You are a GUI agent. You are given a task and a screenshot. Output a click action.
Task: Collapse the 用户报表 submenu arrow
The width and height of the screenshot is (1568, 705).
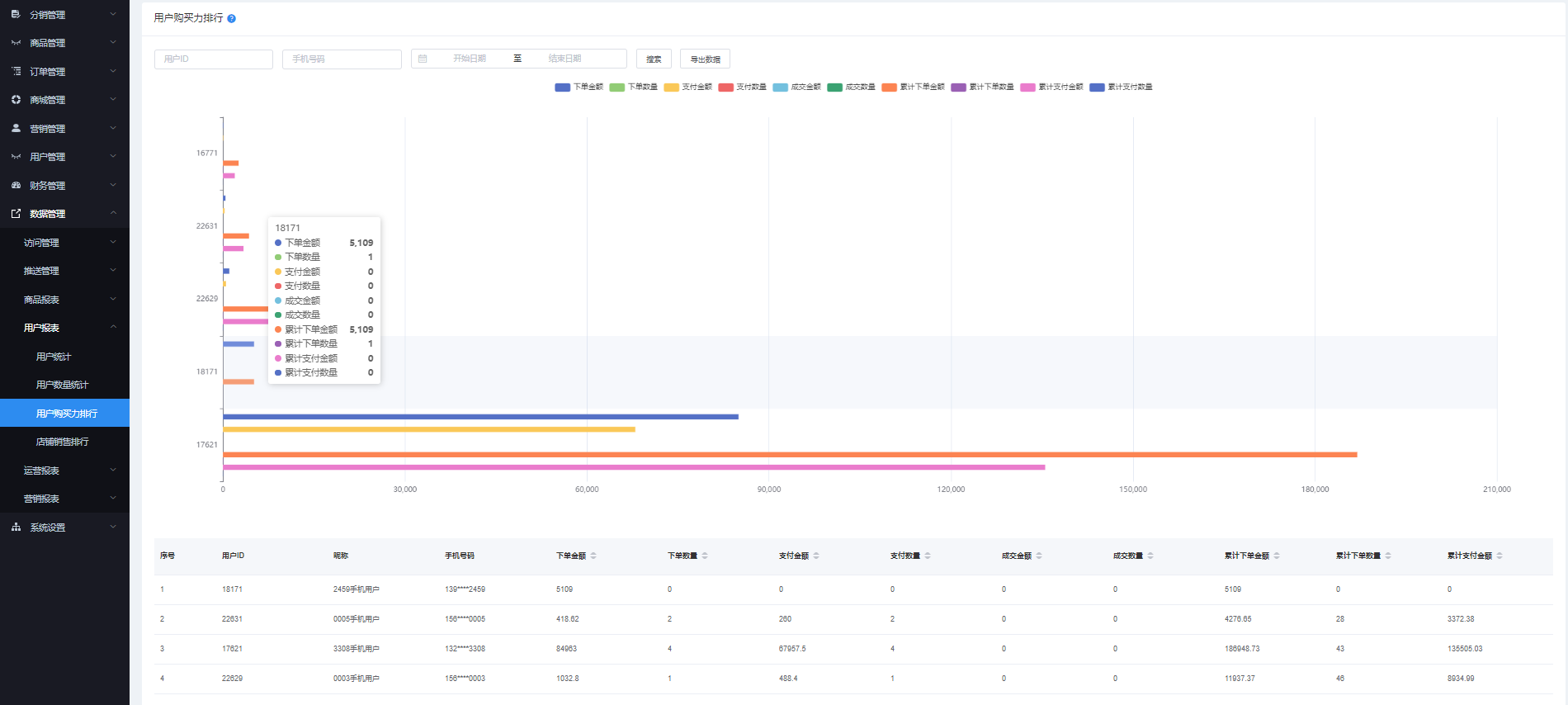[x=113, y=328]
